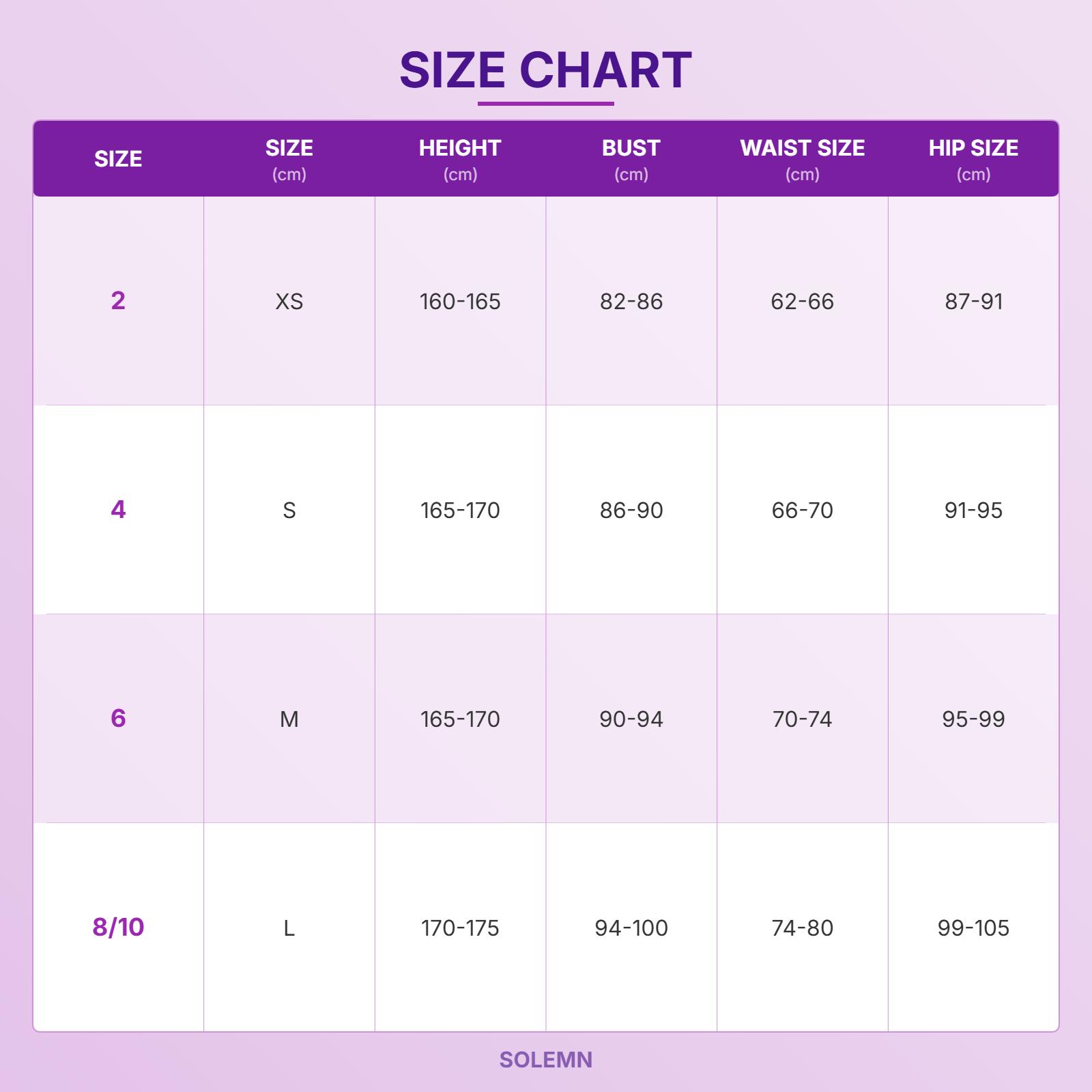This screenshot has height=1092, width=1092.
Task: Click the XS size cell
Action: tap(289, 302)
